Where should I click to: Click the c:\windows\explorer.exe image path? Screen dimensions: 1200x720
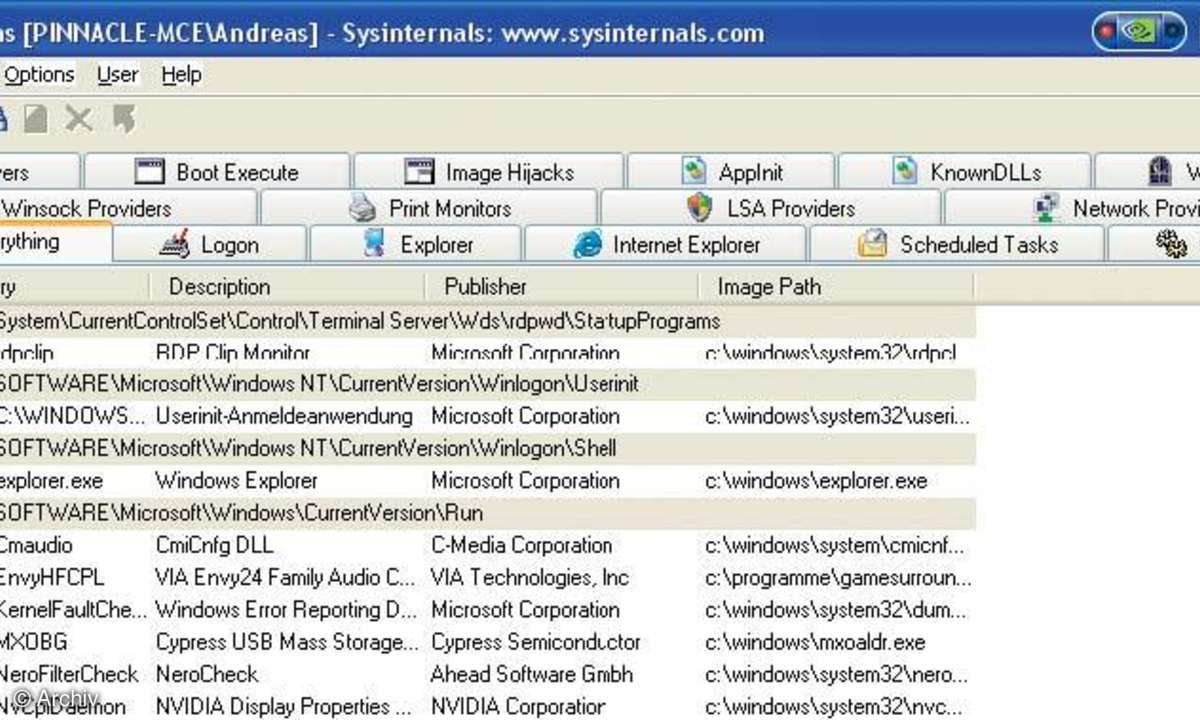coord(816,481)
